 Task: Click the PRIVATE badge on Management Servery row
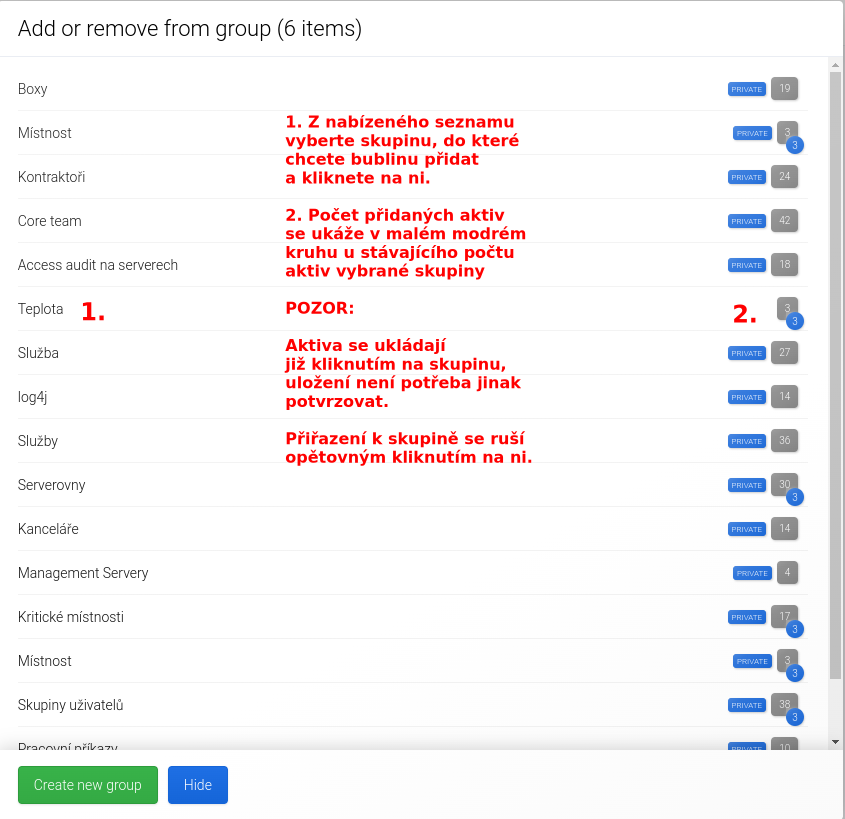point(752,573)
